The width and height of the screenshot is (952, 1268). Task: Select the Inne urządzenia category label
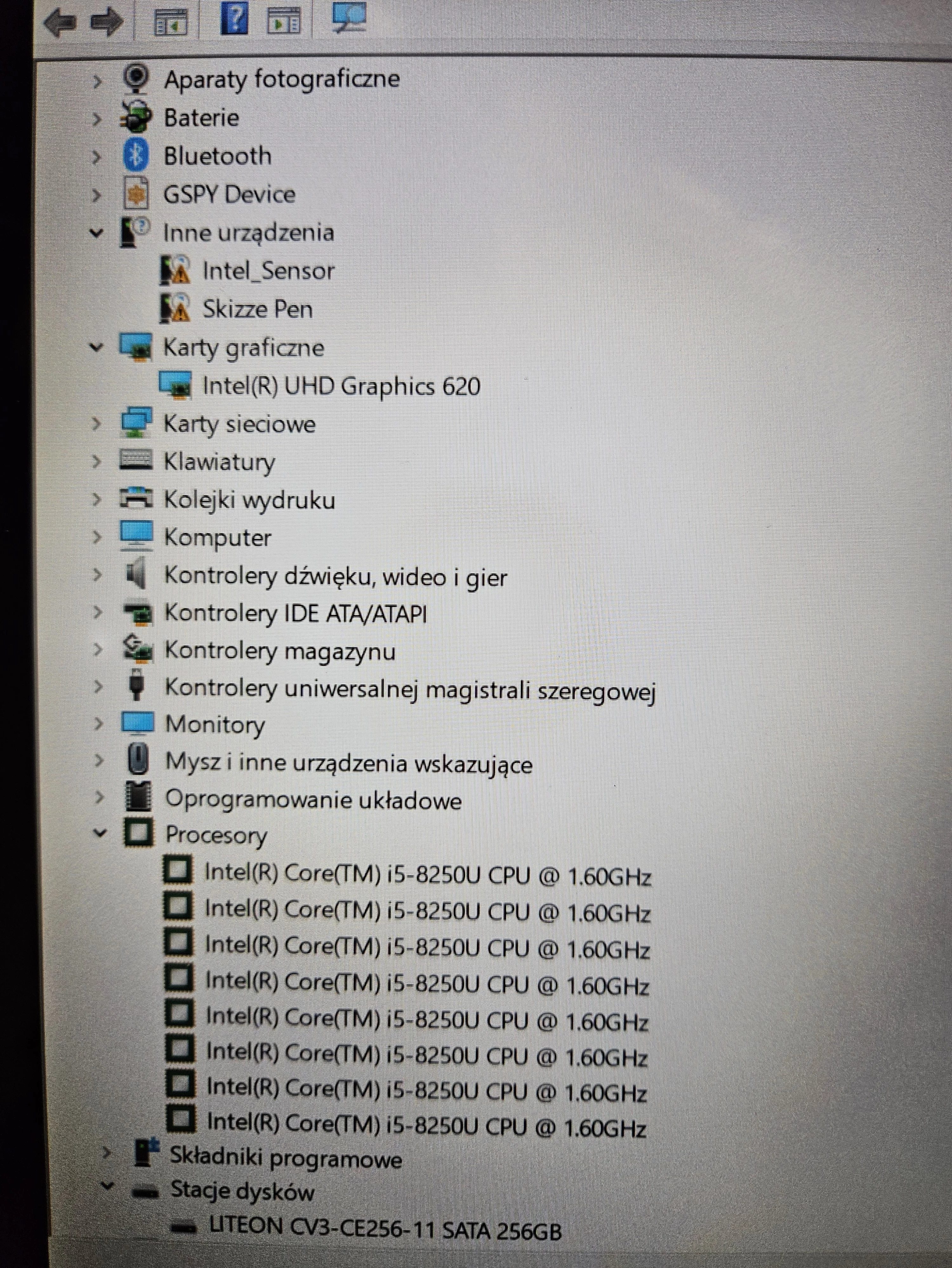click(249, 233)
